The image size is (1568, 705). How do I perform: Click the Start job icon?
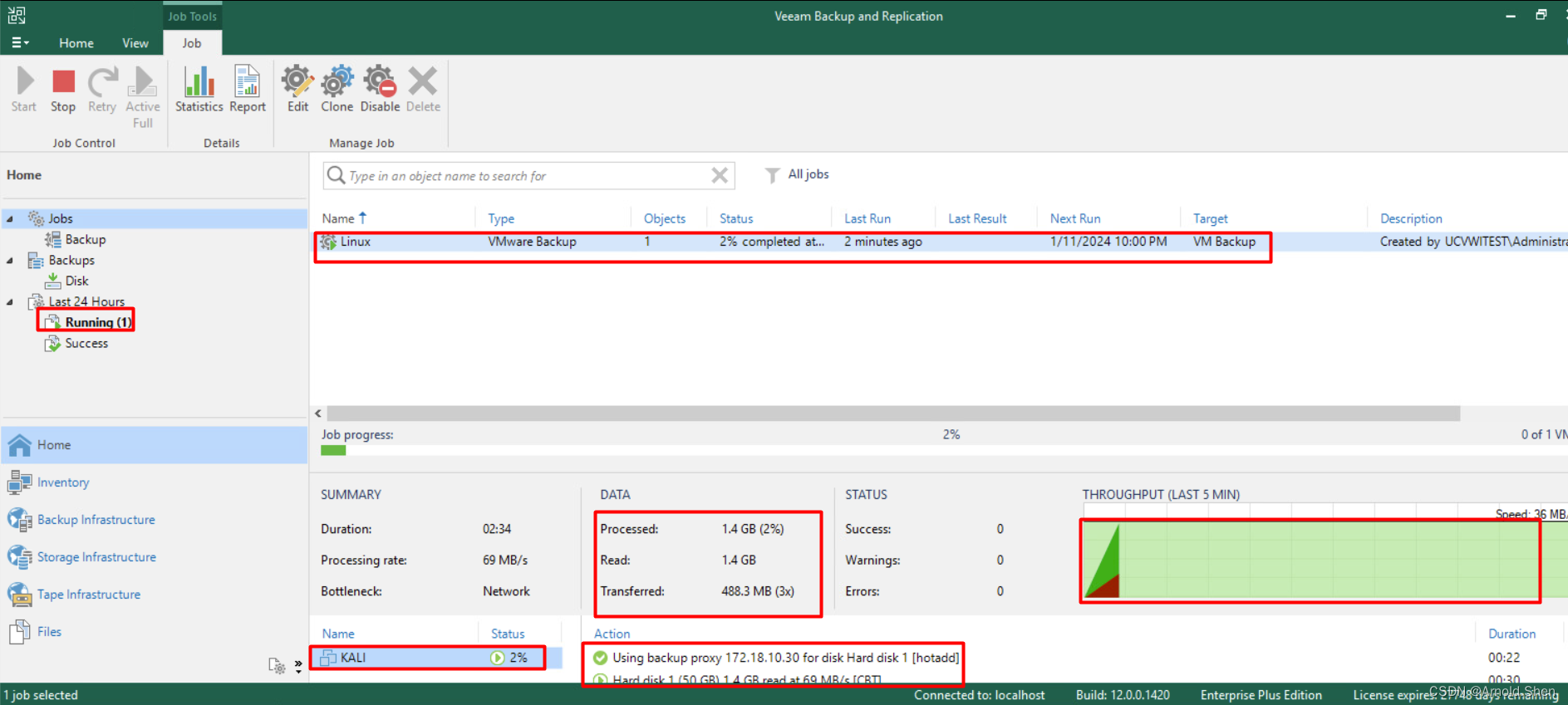tap(24, 89)
